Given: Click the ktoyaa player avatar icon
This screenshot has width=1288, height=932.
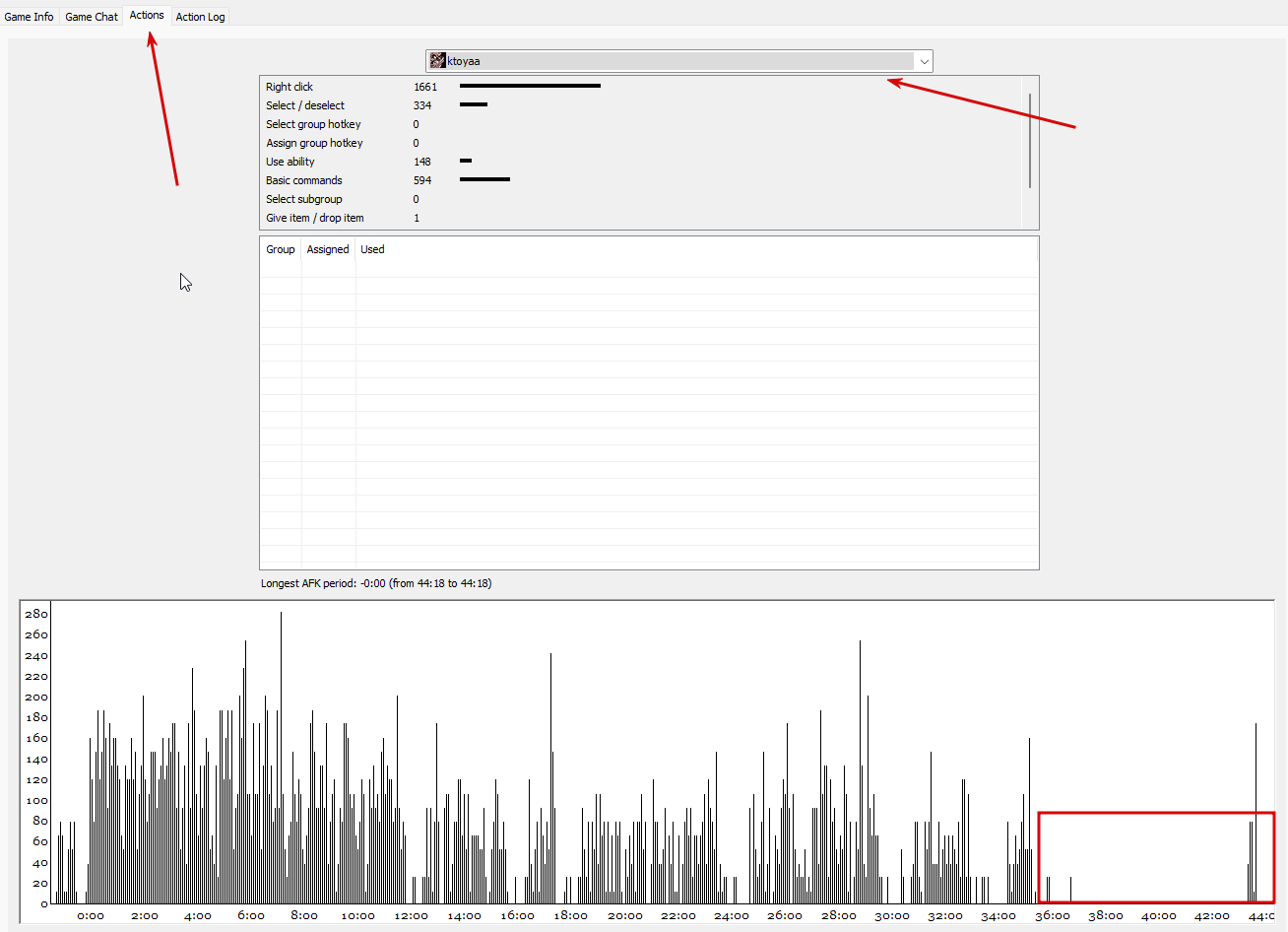Looking at the screenshot, I should coord(438,61).
